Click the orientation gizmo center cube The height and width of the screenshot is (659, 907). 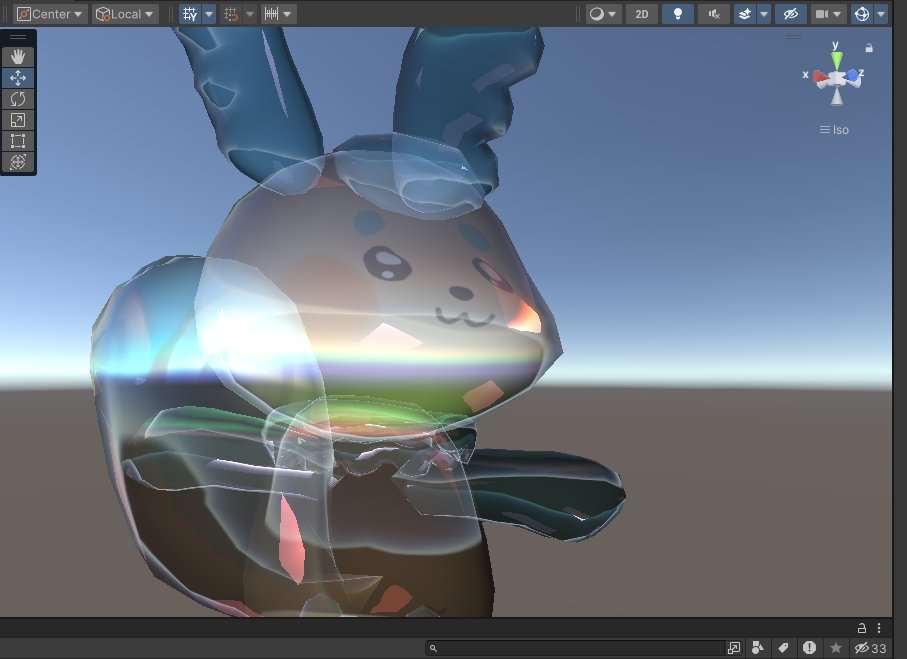836,79
